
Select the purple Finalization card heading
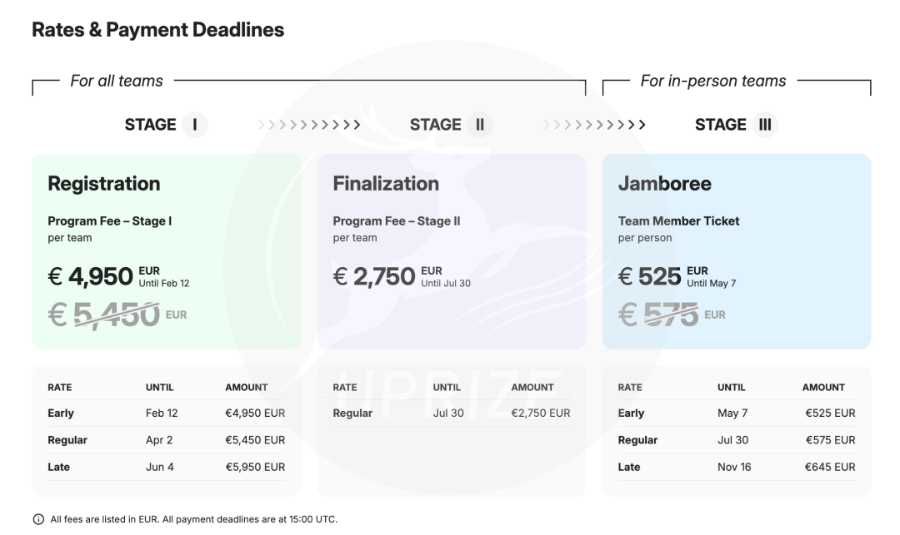[x=385, y=184]
